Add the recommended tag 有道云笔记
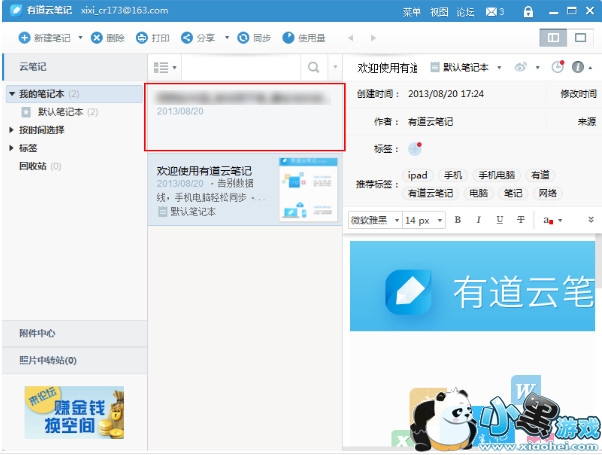Screen dimensions: 602x455 click(x=430, y=193)
